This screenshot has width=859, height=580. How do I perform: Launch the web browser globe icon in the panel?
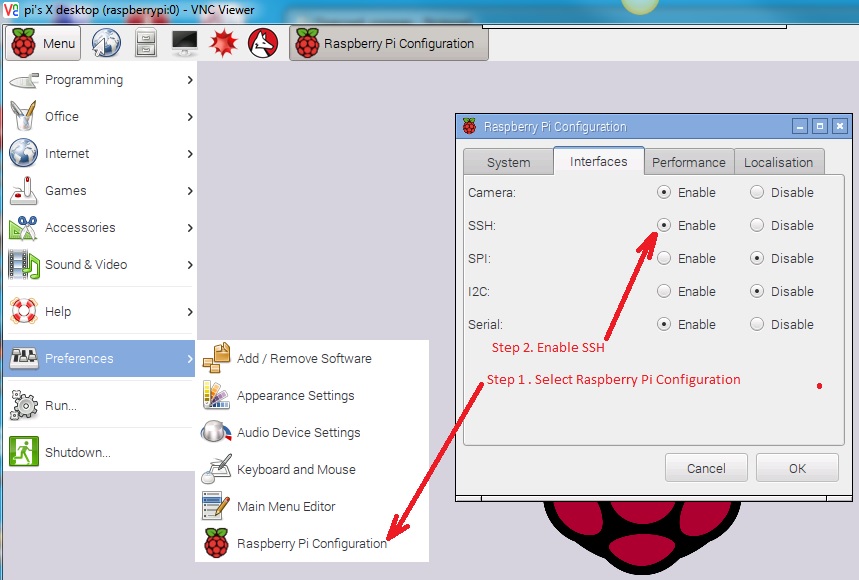(106, 43)
